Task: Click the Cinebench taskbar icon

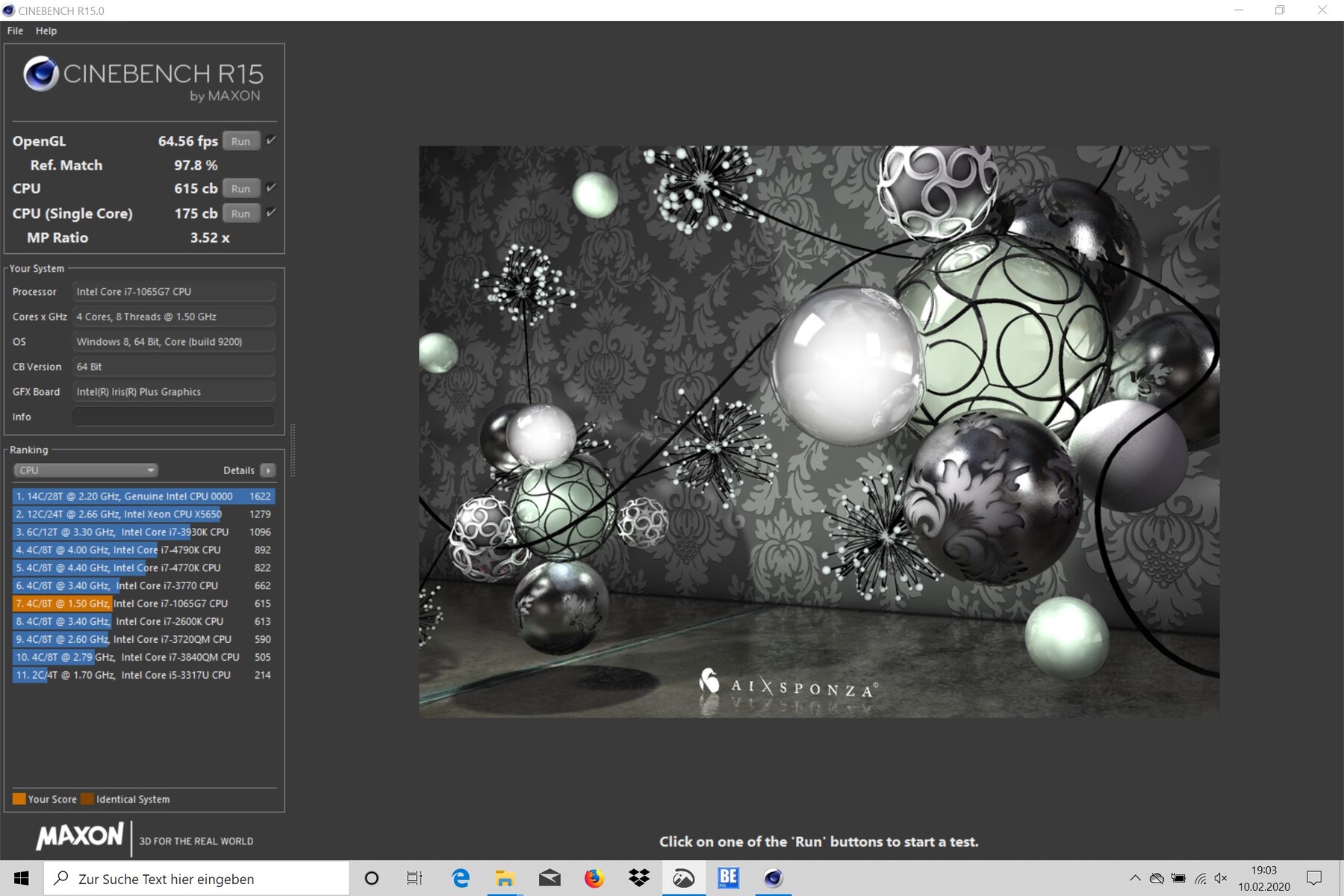Action: [x=773, y=878]
